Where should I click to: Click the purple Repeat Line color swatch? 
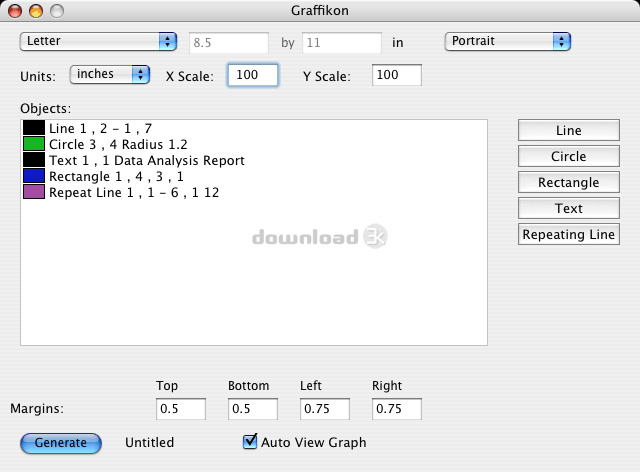coord(34,192)
